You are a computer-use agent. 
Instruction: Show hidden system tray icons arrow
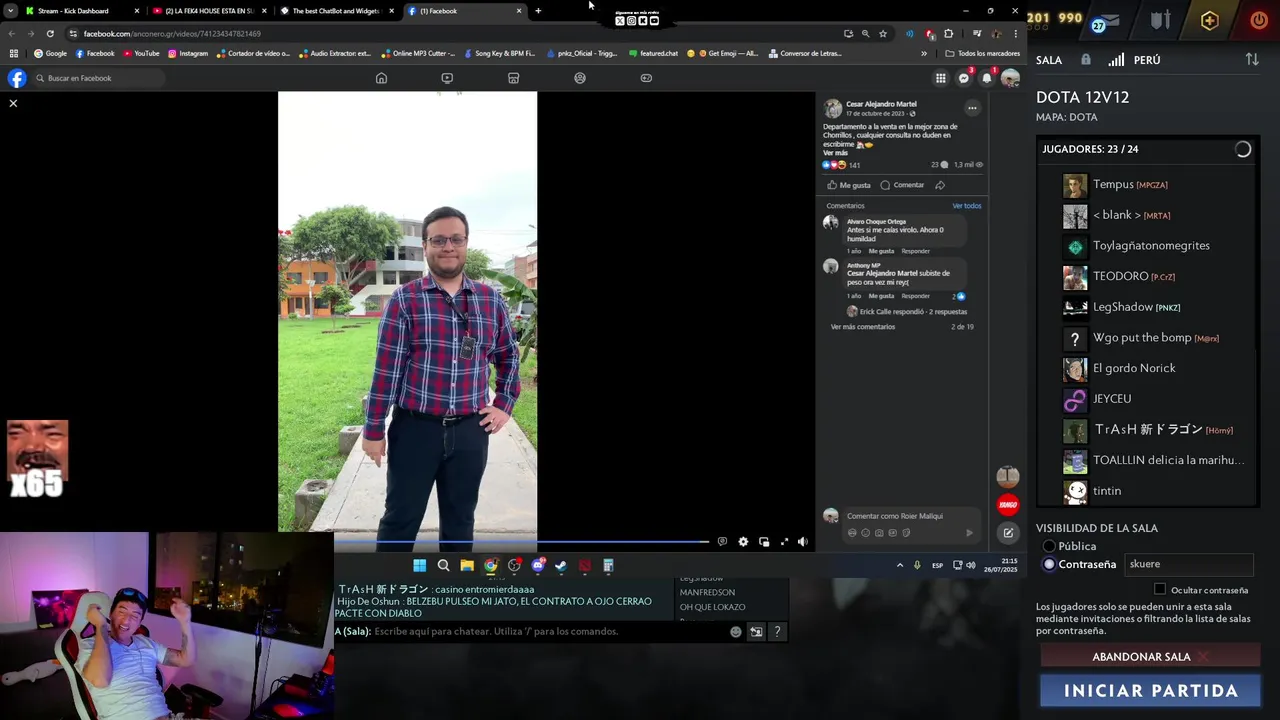(899, 566)
